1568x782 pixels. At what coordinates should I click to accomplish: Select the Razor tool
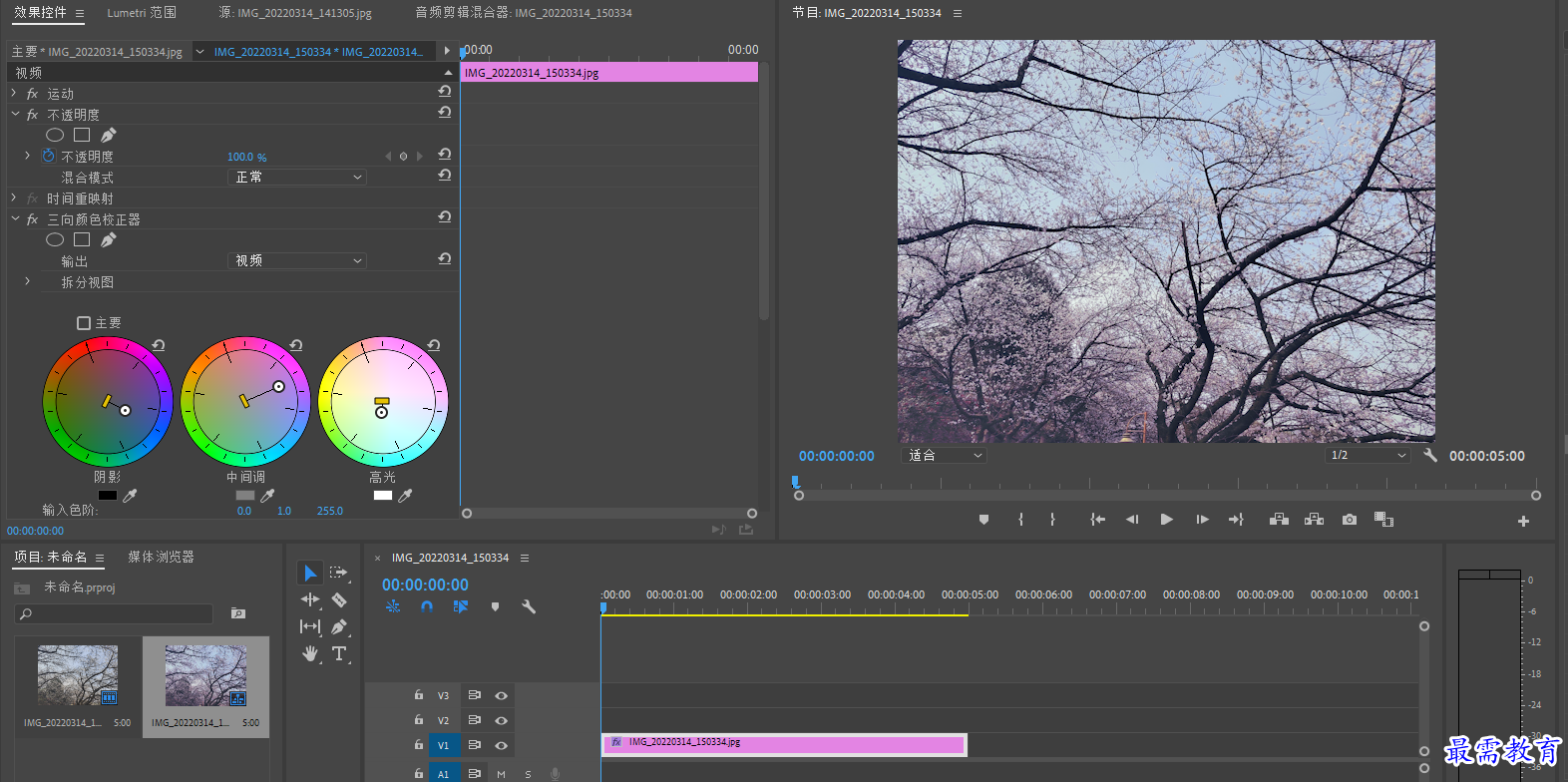coord(339,599)
